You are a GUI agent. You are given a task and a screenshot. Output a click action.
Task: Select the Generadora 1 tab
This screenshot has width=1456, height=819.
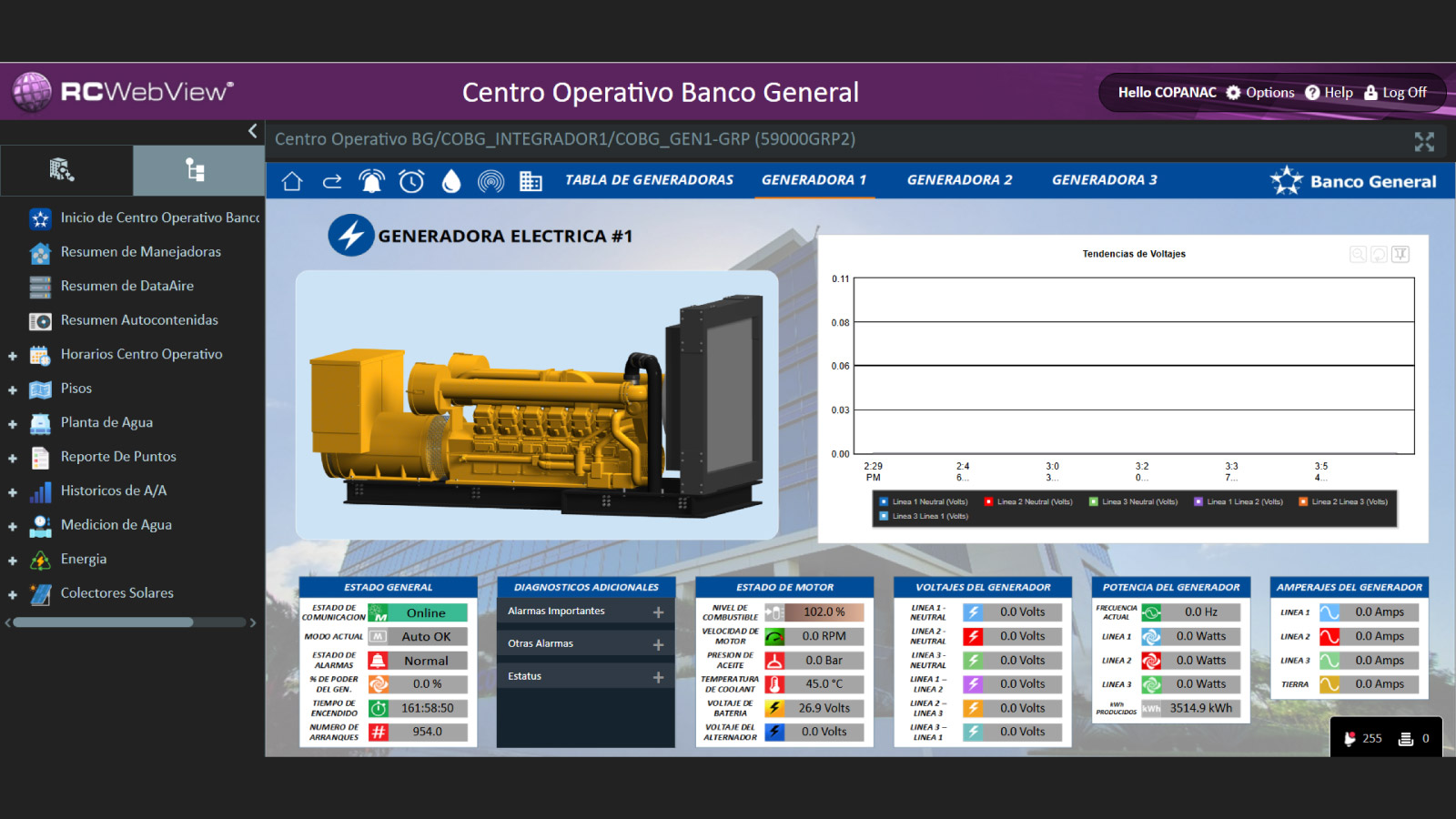point(814,180)
